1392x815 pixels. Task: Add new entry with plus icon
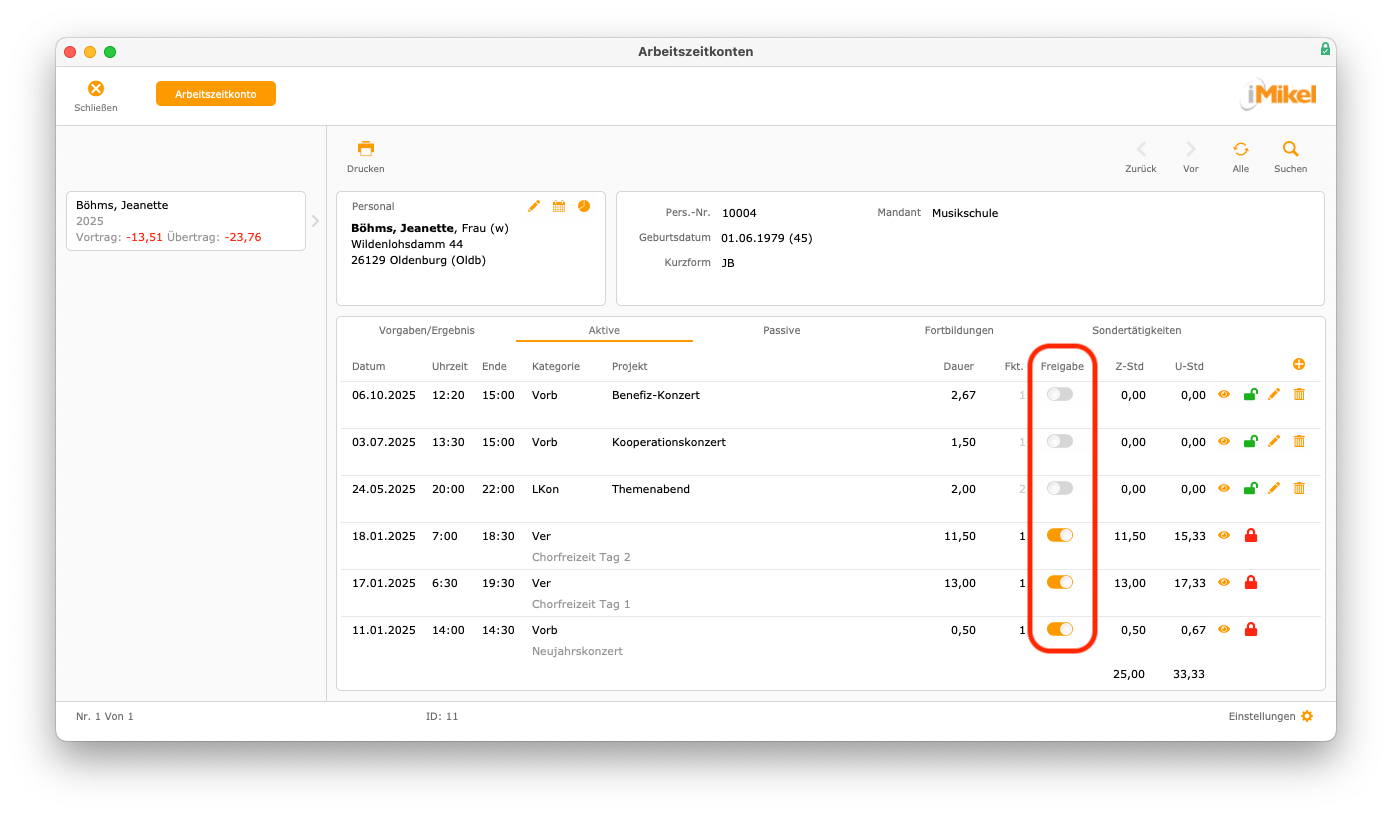point(1299,365)
